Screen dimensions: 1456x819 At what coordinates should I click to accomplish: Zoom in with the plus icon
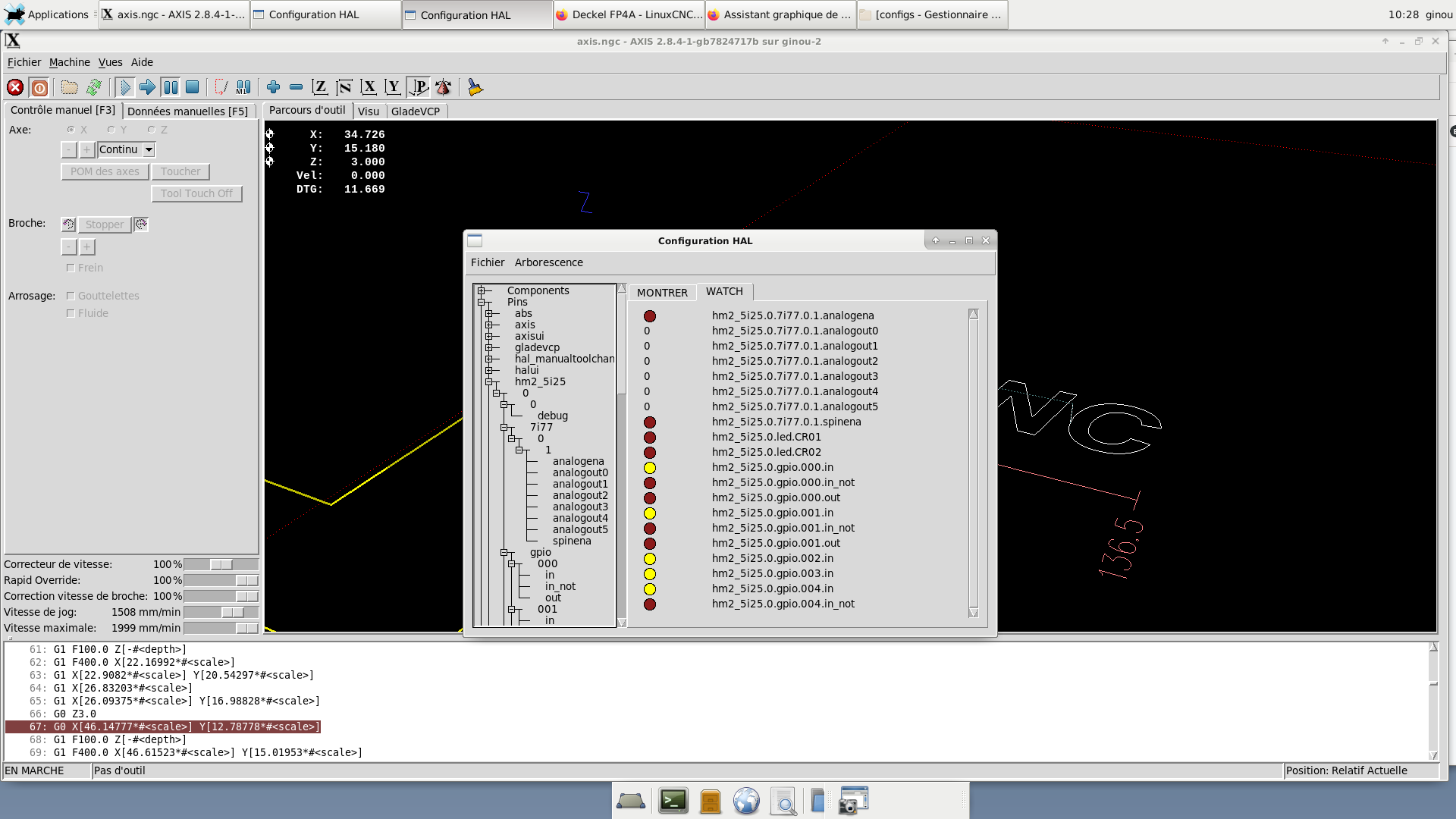pos(274,88)
